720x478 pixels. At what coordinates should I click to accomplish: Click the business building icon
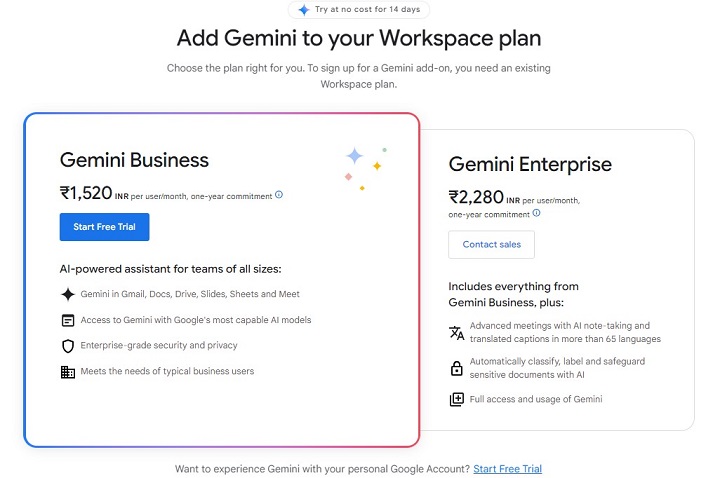pos(68,372)
